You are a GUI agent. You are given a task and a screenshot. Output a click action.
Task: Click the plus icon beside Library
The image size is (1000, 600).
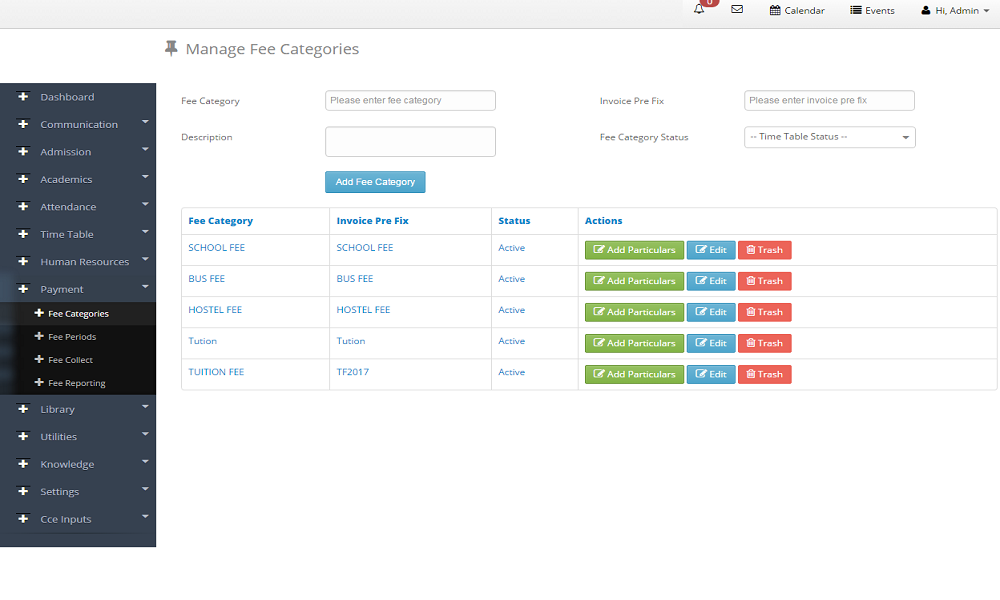pos(23,409)
